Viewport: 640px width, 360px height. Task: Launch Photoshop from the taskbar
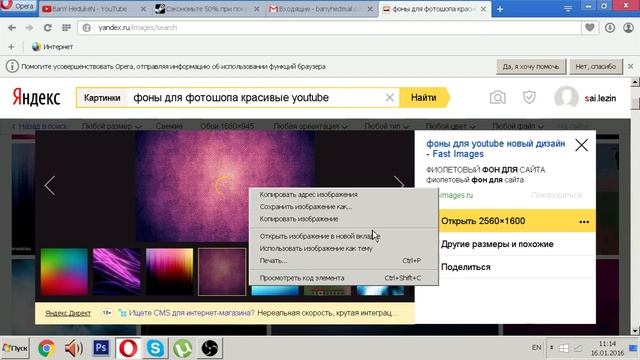(101, 348)
